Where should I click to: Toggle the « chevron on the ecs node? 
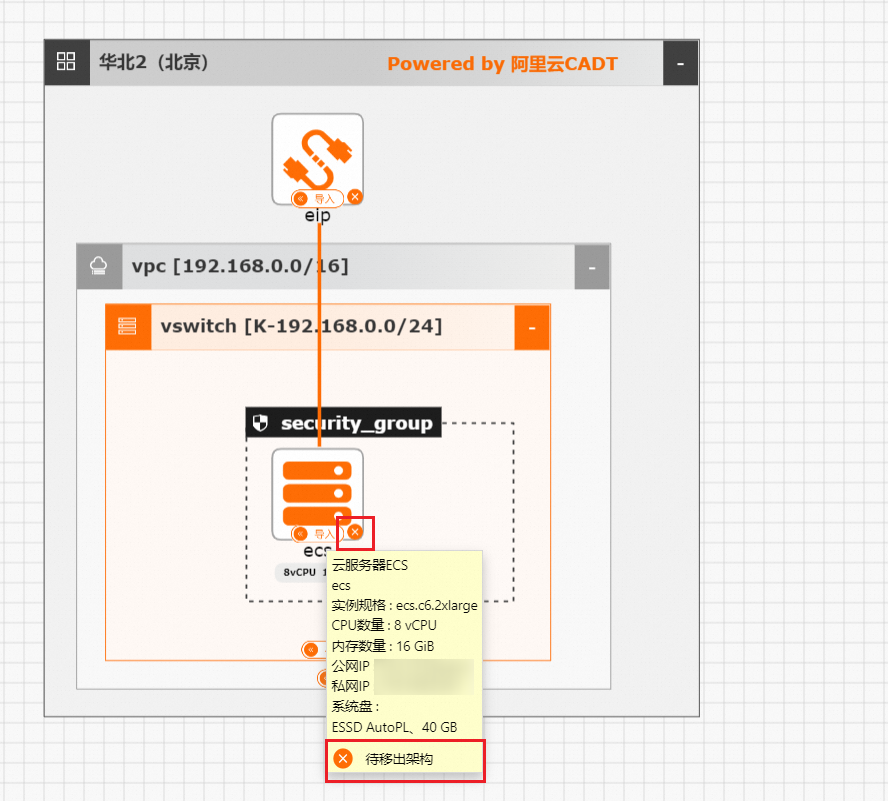tap(299, 533)
